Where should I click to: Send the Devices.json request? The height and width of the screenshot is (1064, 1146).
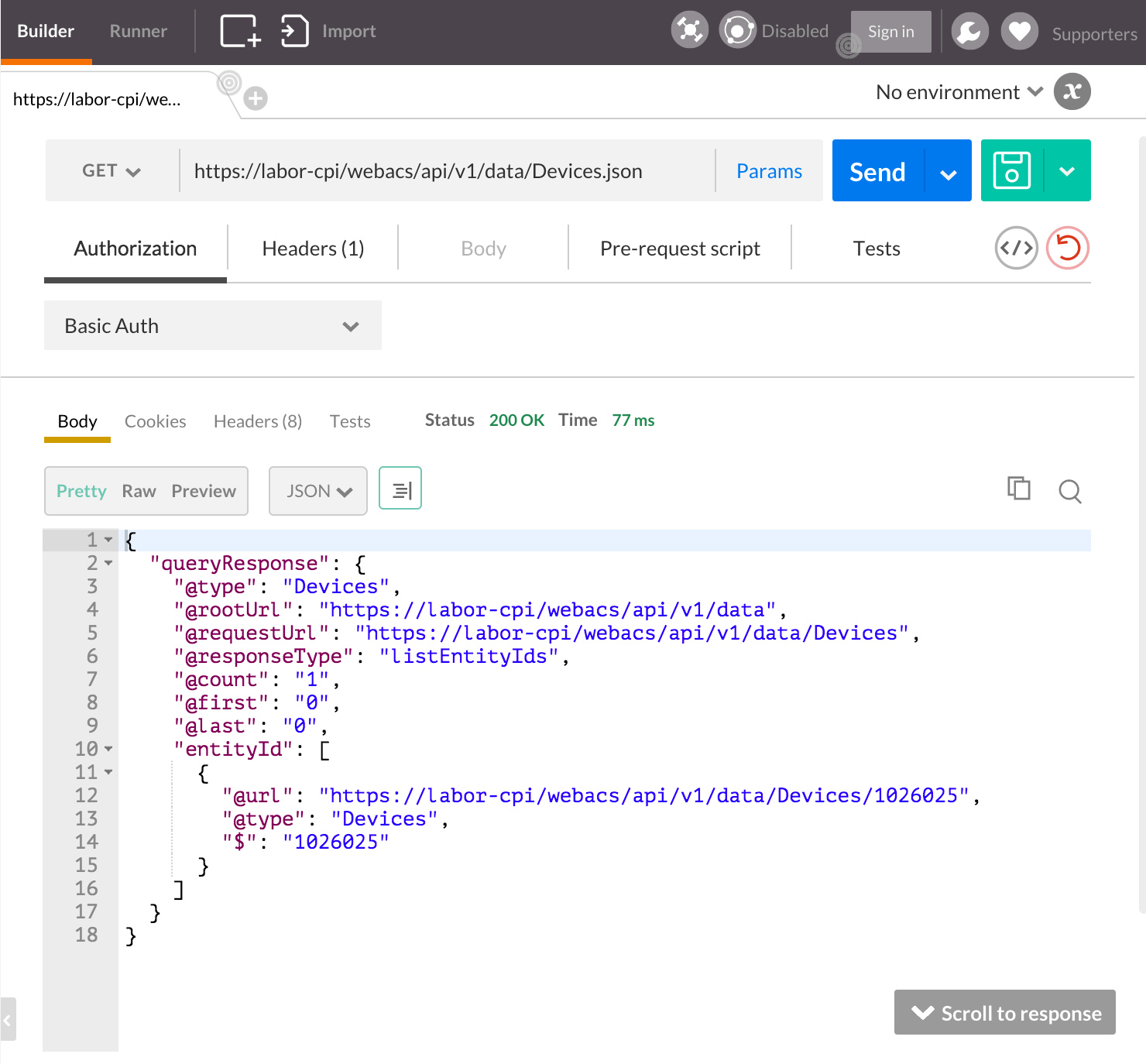point(876,170)
